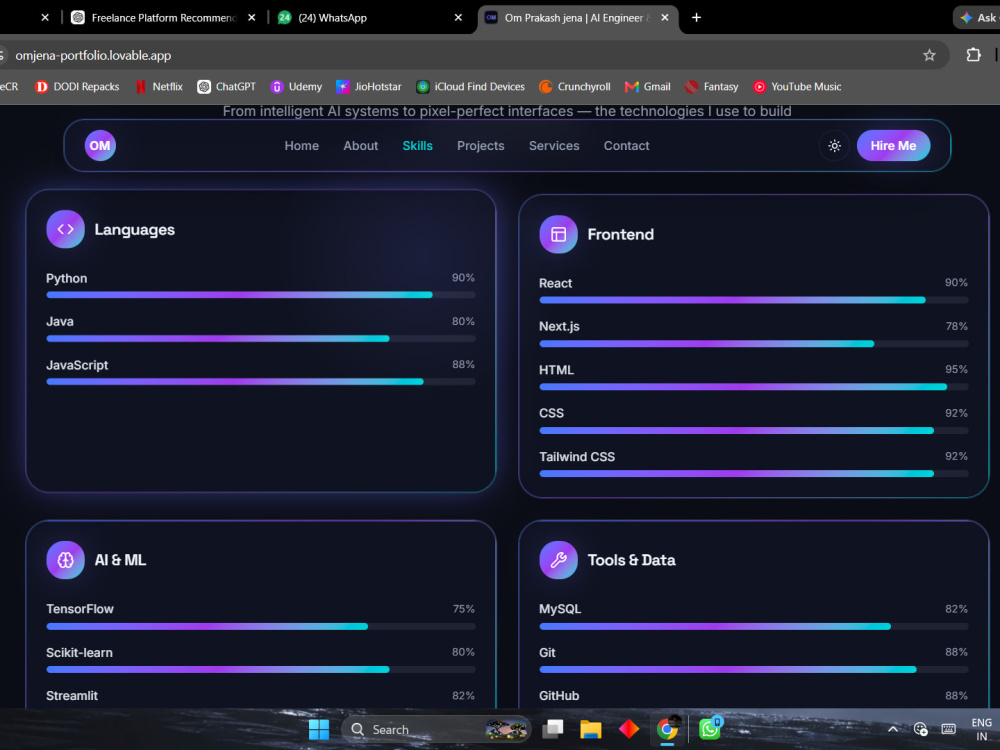Click the HTML progress bar
The height and width of the screenshot is (750, 1000).
[754, 386]
